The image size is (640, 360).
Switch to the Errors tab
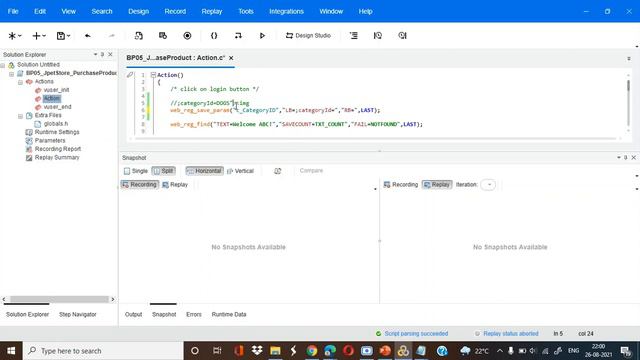(x=194, y=314)
